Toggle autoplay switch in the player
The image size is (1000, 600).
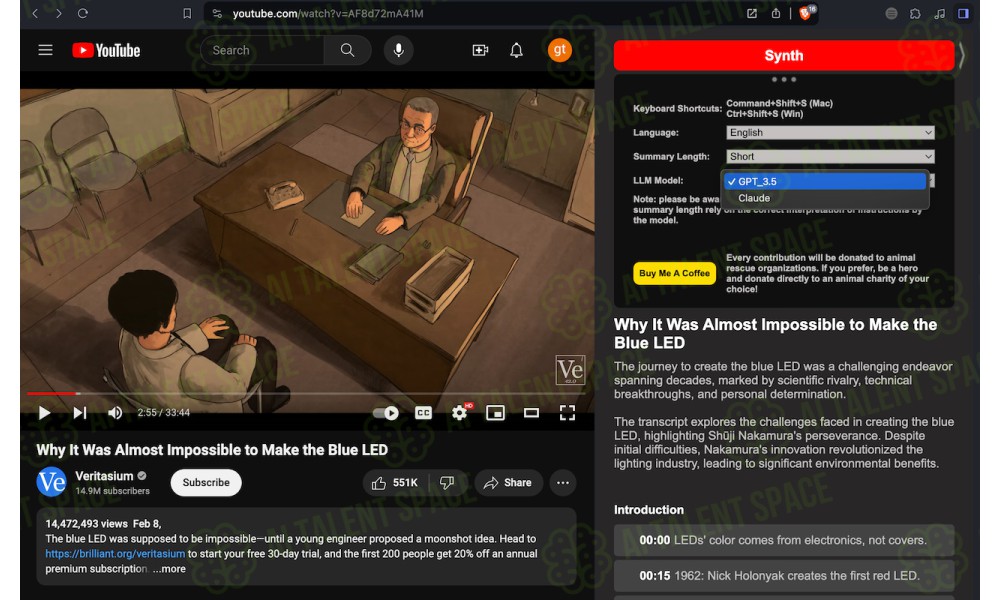tap(386, 413)
